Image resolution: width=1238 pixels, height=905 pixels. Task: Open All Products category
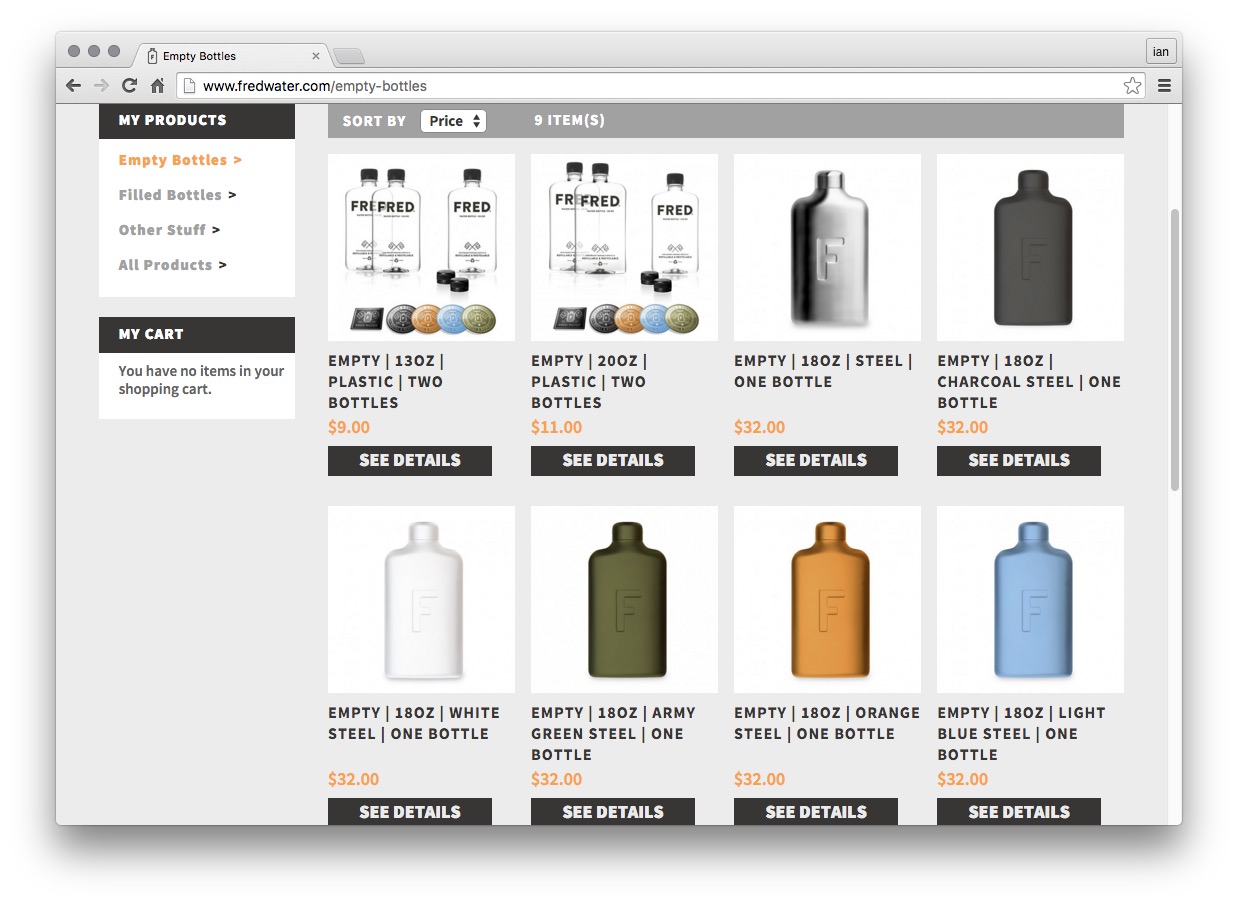tap(165, 265)
